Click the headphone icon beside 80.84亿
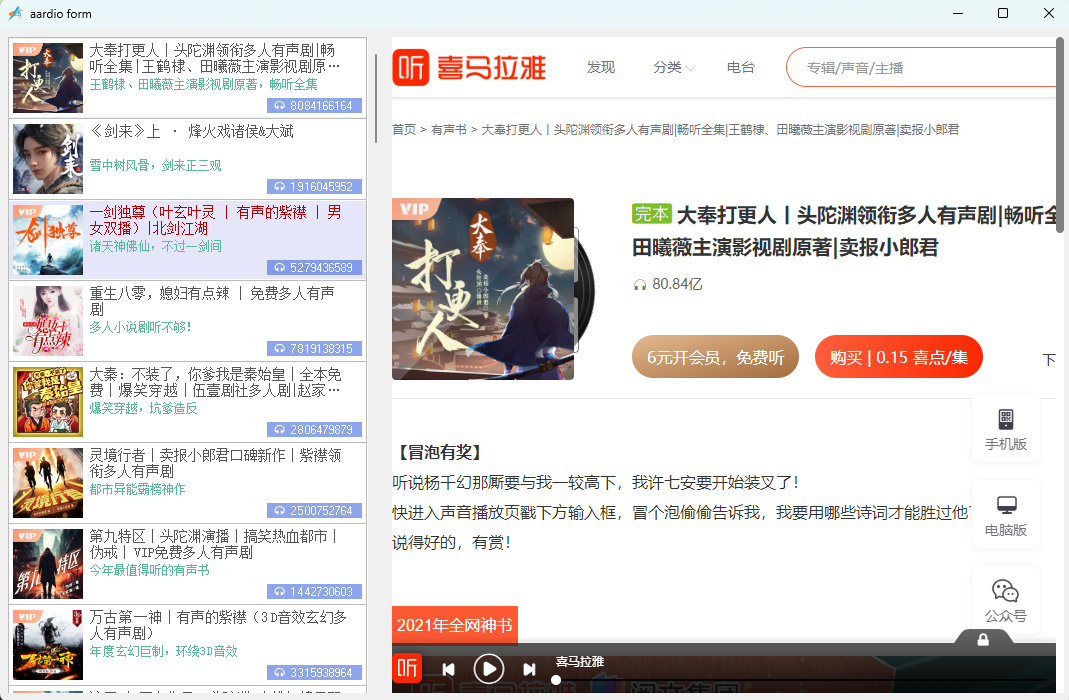 pos(639,285)
